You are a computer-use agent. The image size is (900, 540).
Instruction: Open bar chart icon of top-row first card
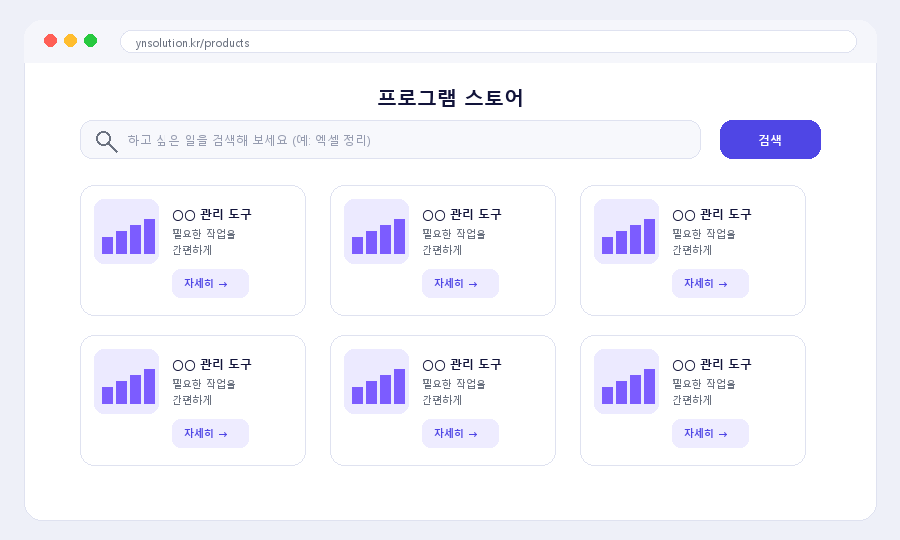[126, 231]
